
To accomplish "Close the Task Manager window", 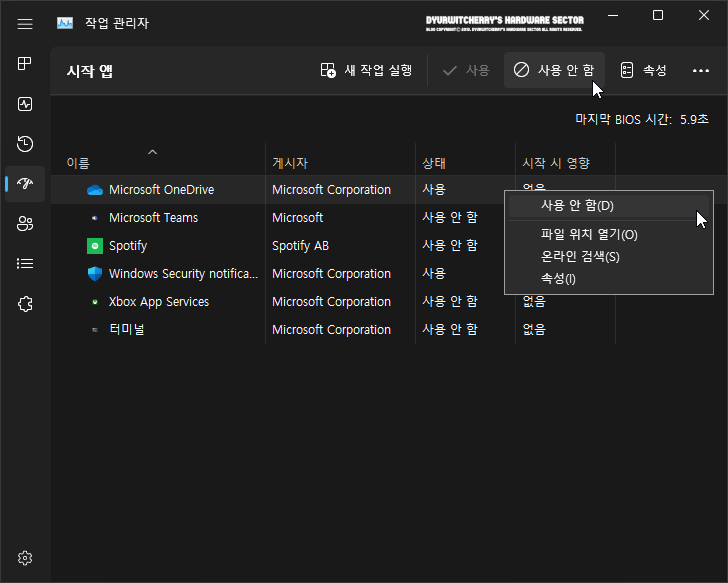I will (704, 15).
